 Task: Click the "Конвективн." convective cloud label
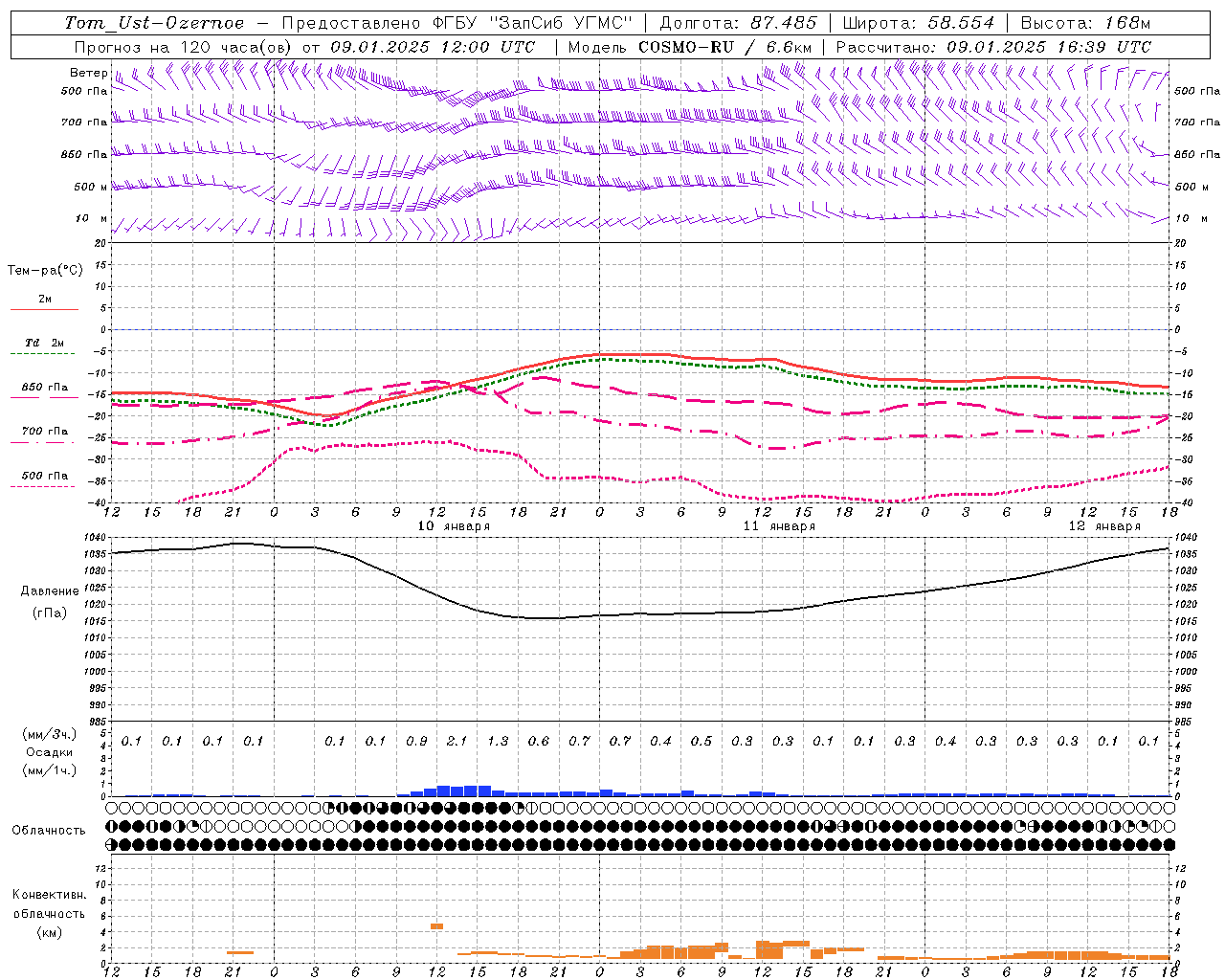[50, 895]
